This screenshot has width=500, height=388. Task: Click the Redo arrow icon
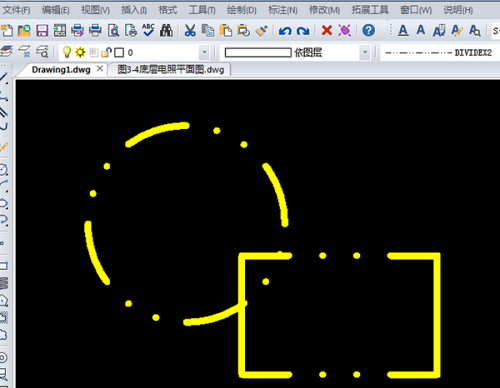(303, 31)
